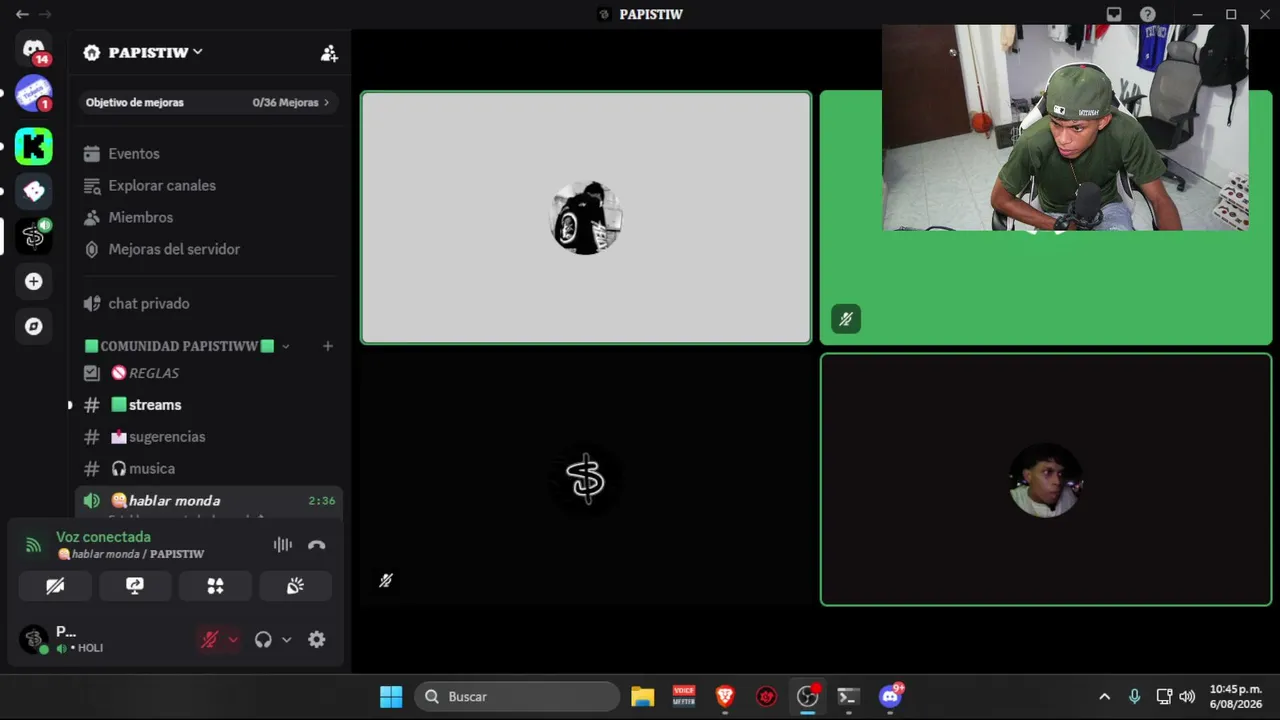
Task: Click the Windows Start button
Action: 391,697
